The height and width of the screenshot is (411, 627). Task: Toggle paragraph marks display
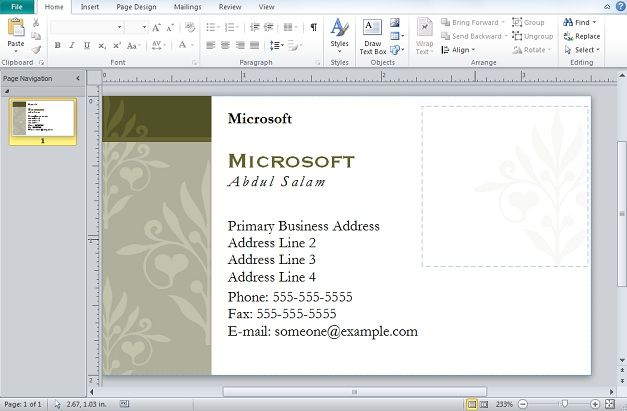[314, 27]
